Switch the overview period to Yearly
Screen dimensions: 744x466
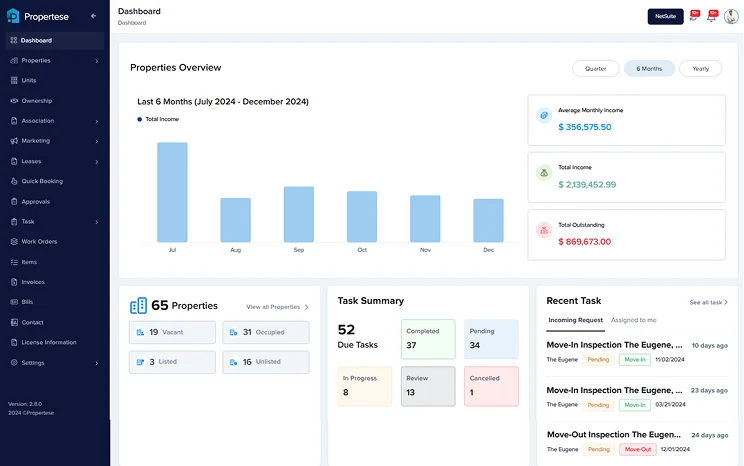tap(700, 69)
